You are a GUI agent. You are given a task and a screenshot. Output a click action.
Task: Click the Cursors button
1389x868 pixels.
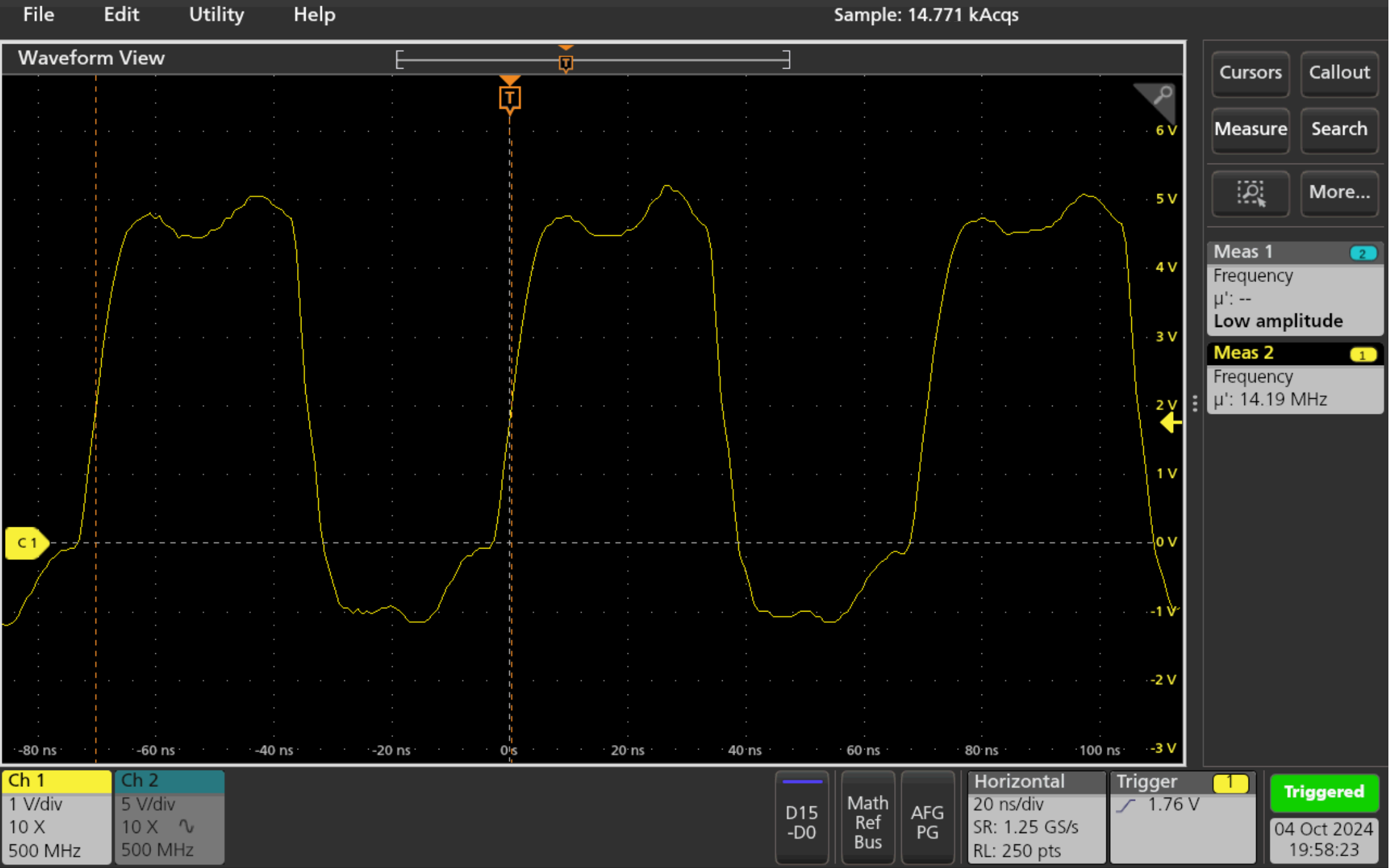click(1250, 73)
